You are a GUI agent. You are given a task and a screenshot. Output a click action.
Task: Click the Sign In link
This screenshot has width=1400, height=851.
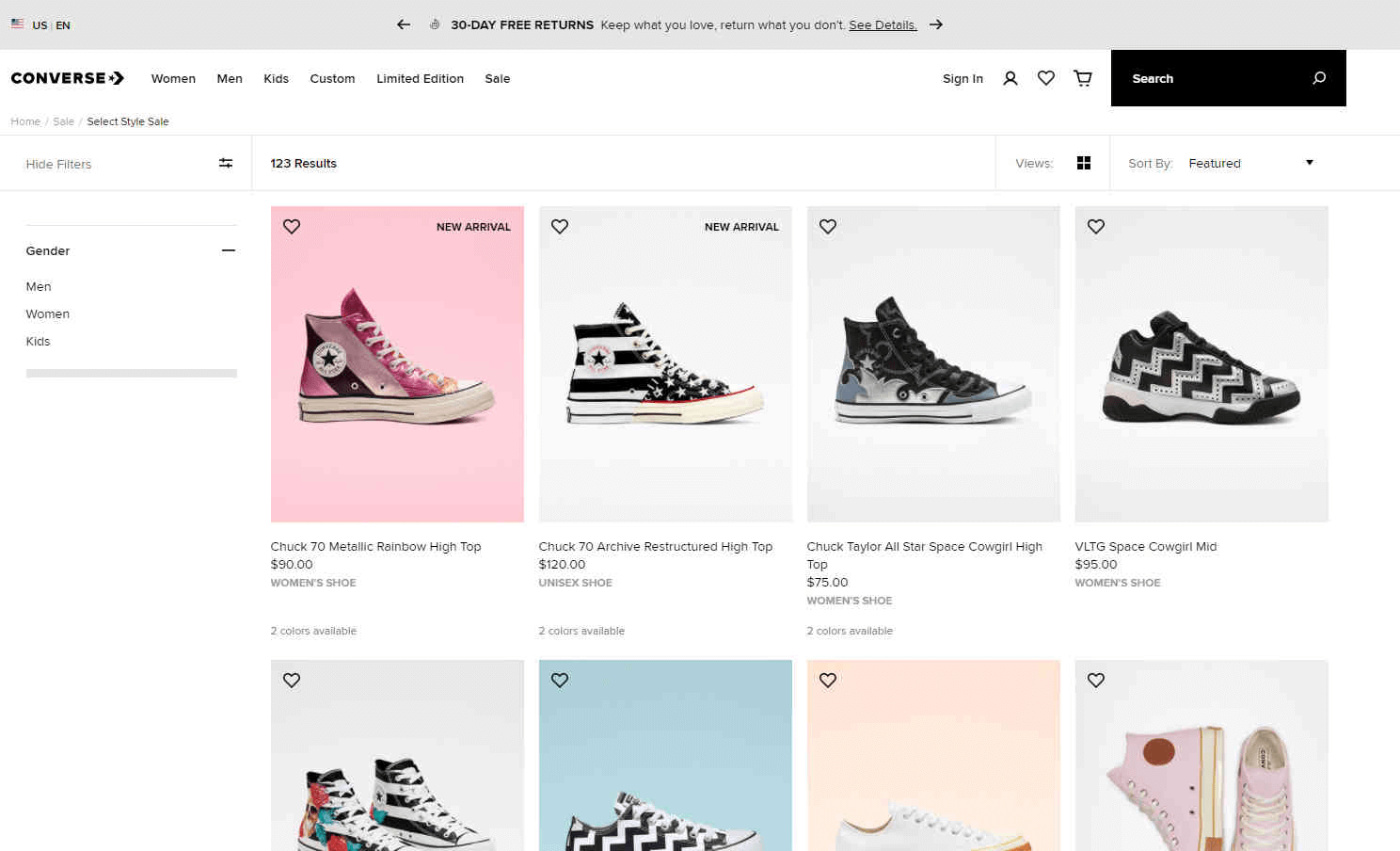coord(962,79)
